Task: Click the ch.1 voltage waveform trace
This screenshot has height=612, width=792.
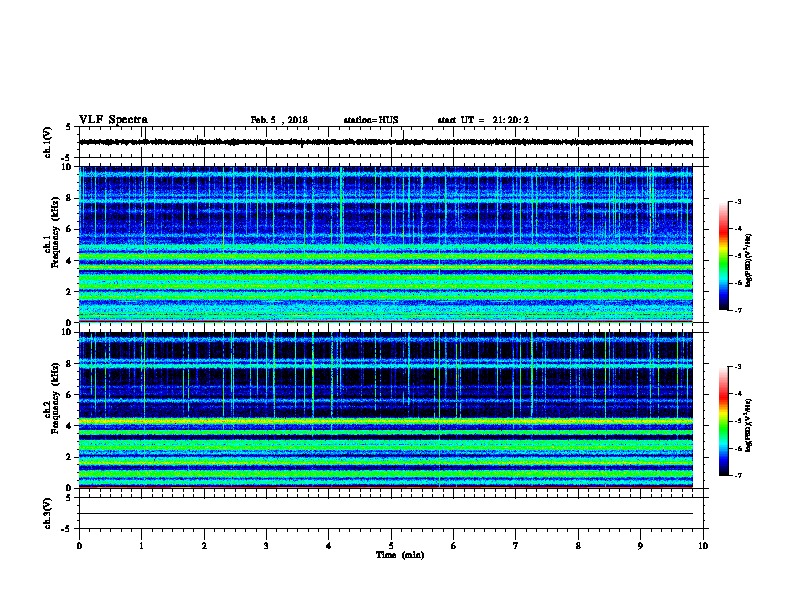Action: pyautogui.click(x=386, y=142)
